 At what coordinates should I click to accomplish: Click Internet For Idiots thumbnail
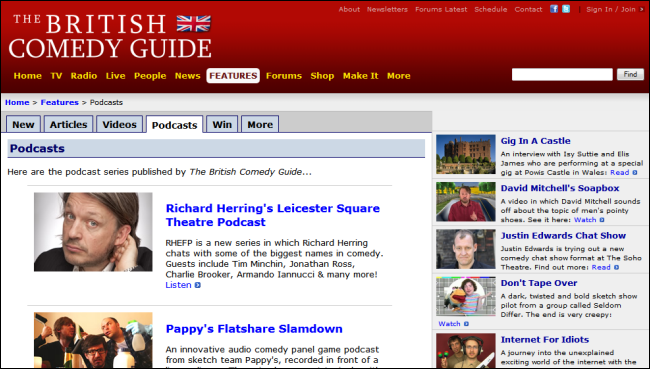pos(466,350)
